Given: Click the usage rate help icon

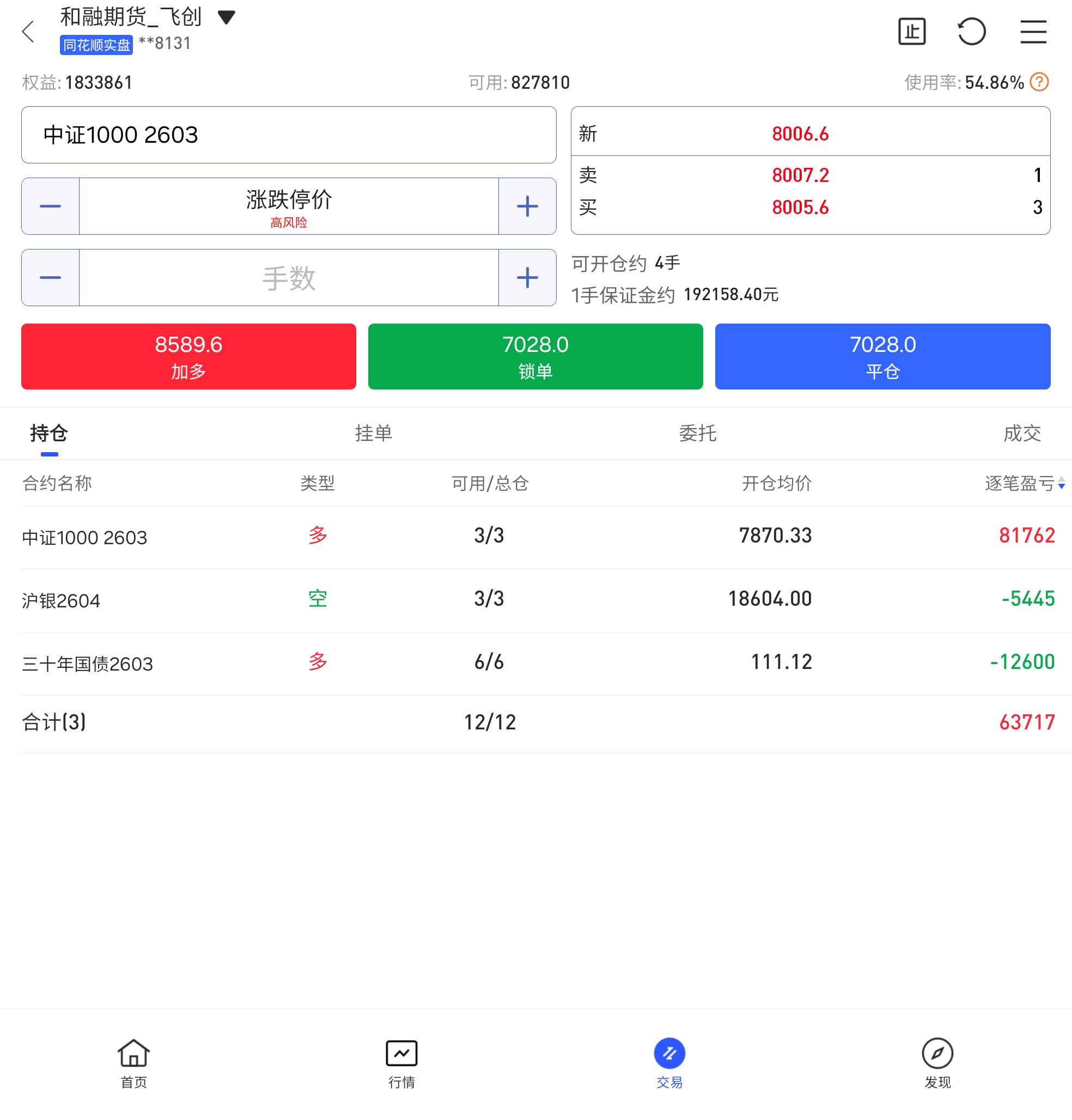Looking at the screenshot, I should [x=1039, y=82].
